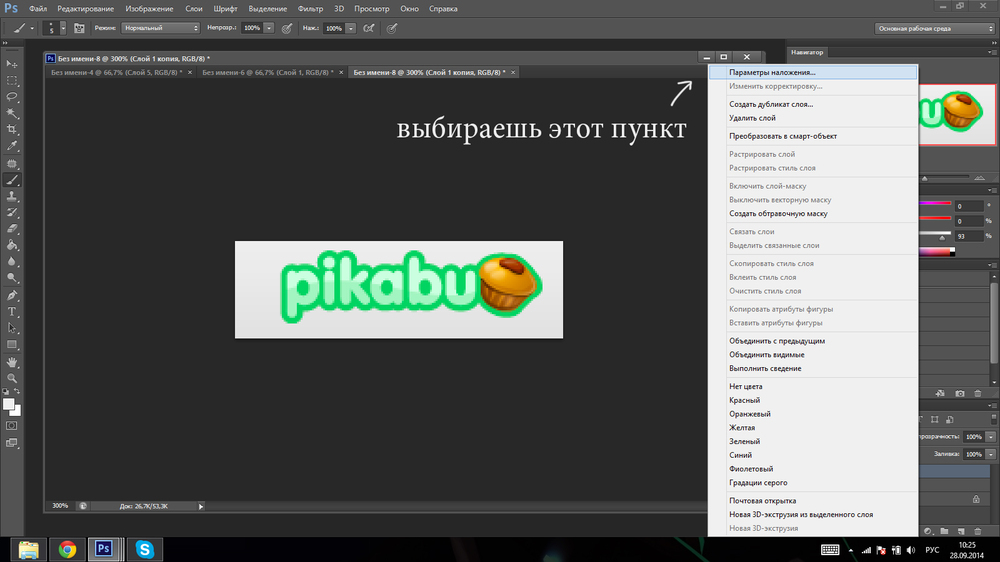The width and height of the screenshot is (1000, 562).
Task: Toggle the brush panel button in options bar
Action: (79, 28)
